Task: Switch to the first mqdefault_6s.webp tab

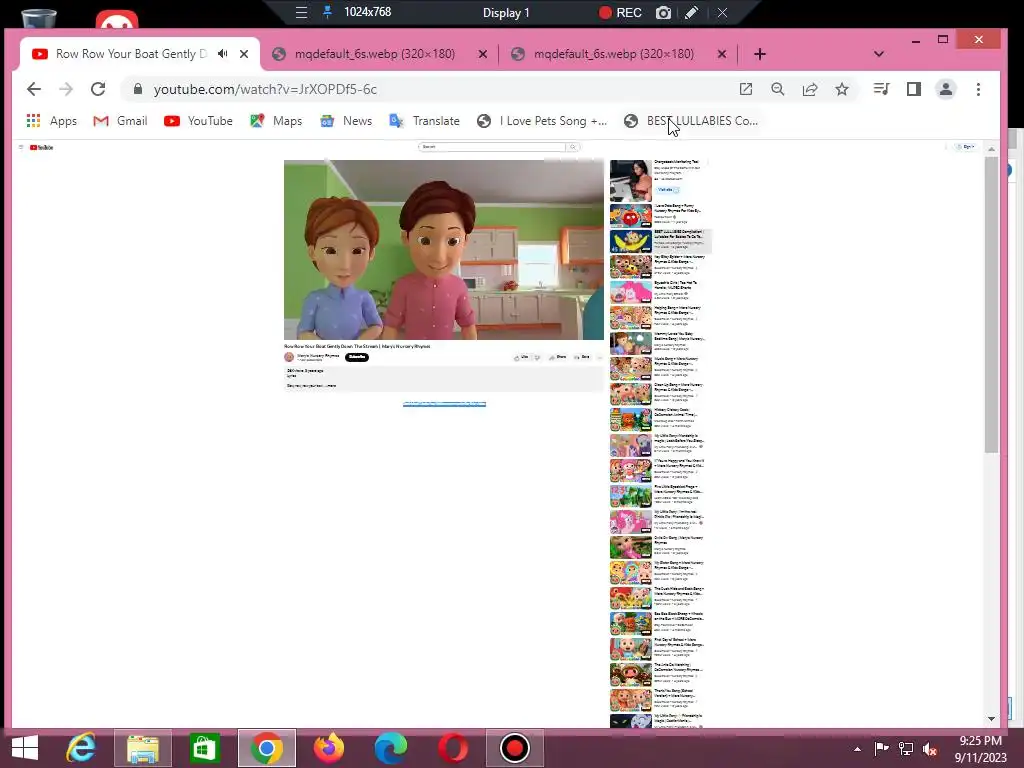Action: (x=374, y=54)
